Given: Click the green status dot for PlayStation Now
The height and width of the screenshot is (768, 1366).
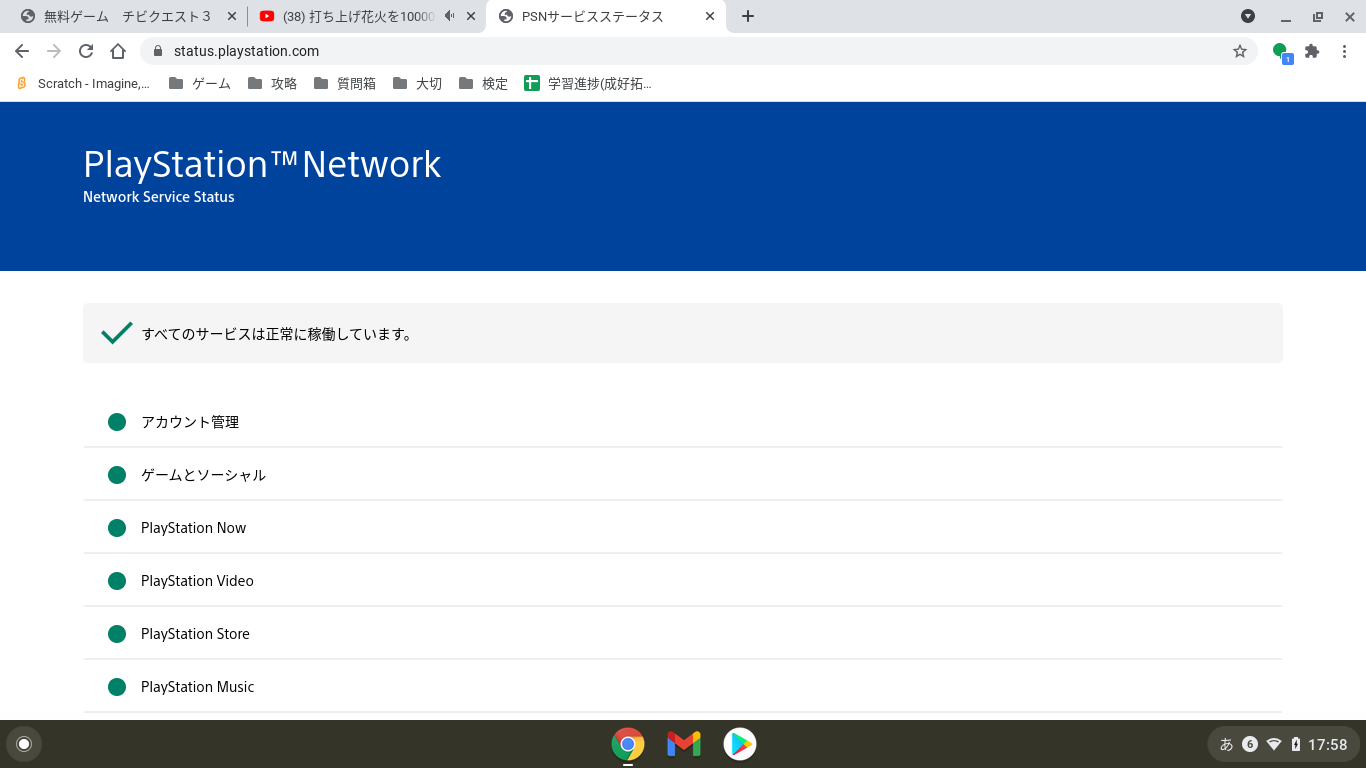Looking at the screenshot, I should click(x=117, y=528).
